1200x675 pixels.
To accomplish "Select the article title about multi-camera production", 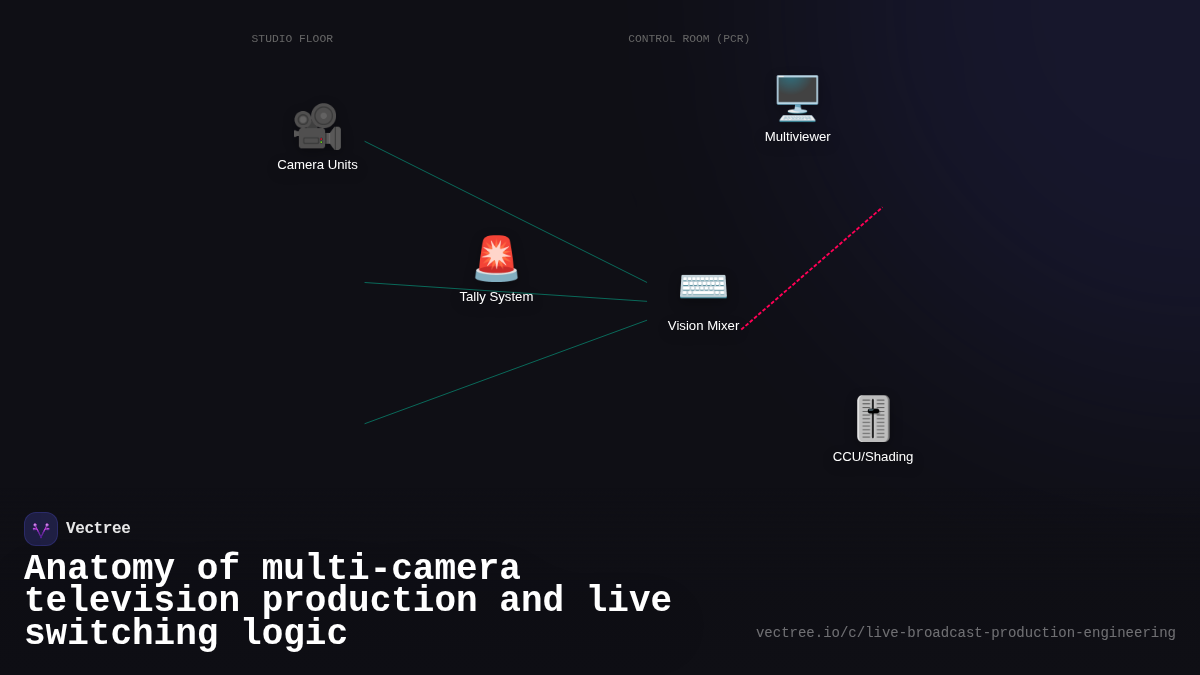I will (x=347, y=600).
